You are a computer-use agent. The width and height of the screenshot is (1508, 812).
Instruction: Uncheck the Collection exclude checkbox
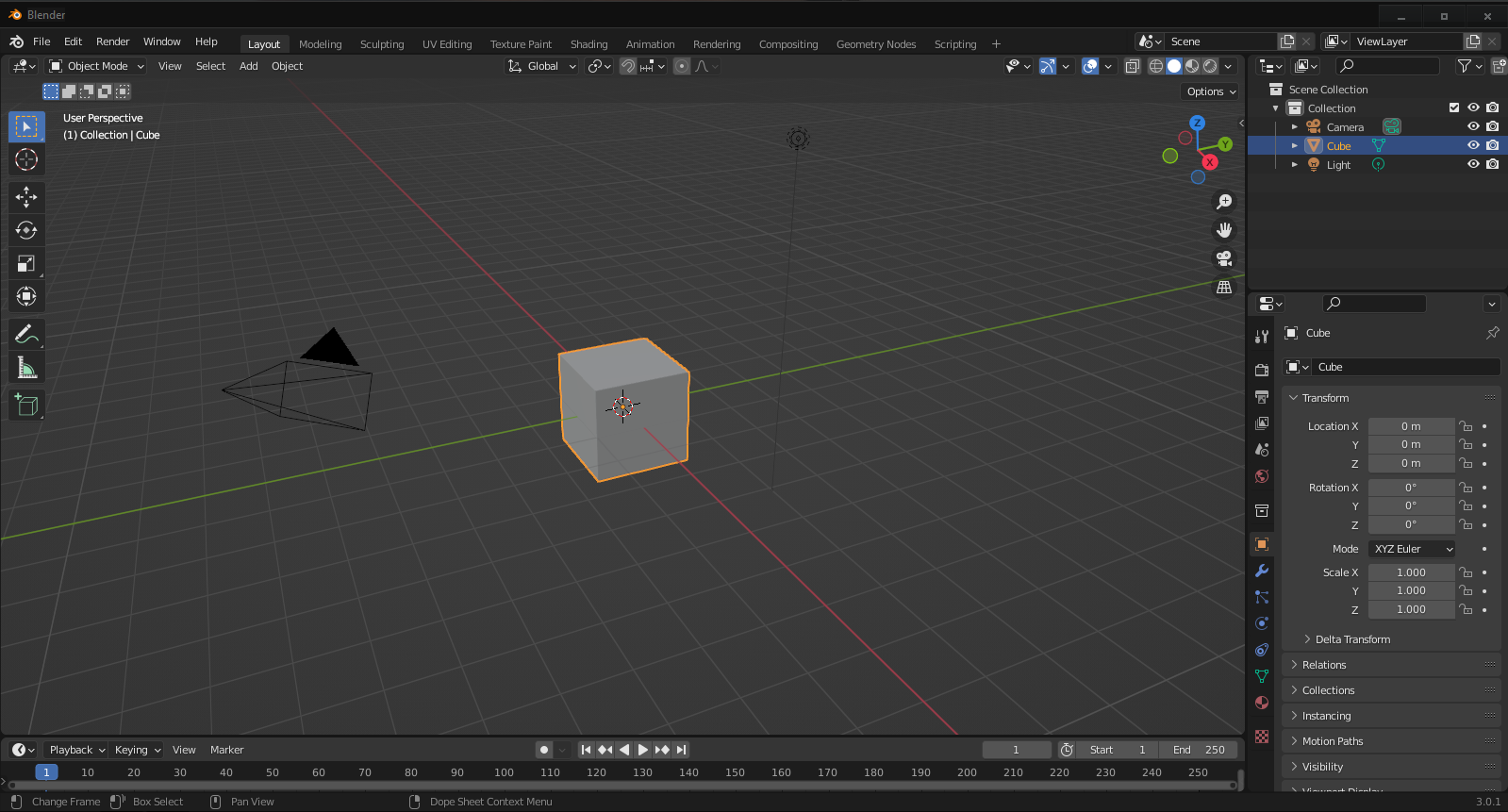point(1454,108)
